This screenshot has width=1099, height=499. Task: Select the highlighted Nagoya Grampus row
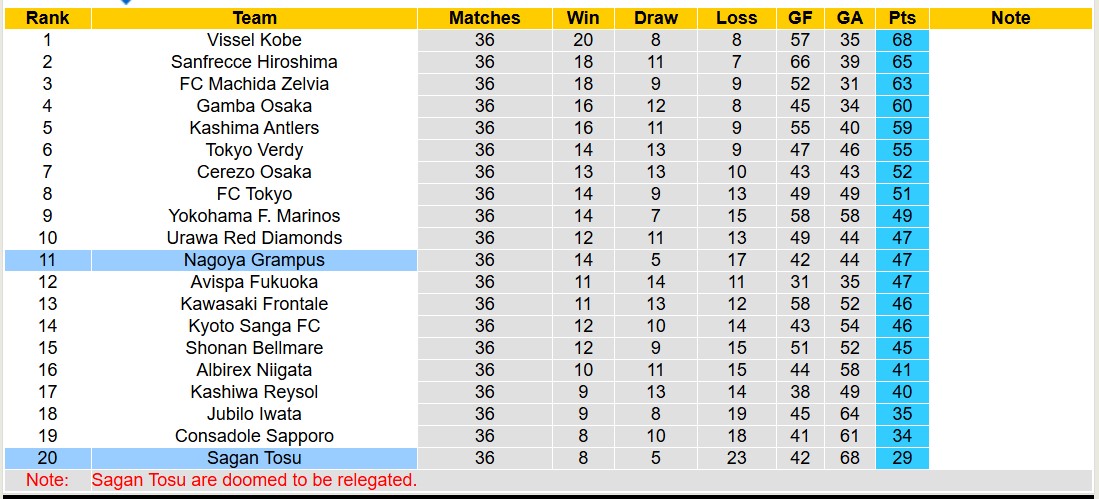[254, 260]
